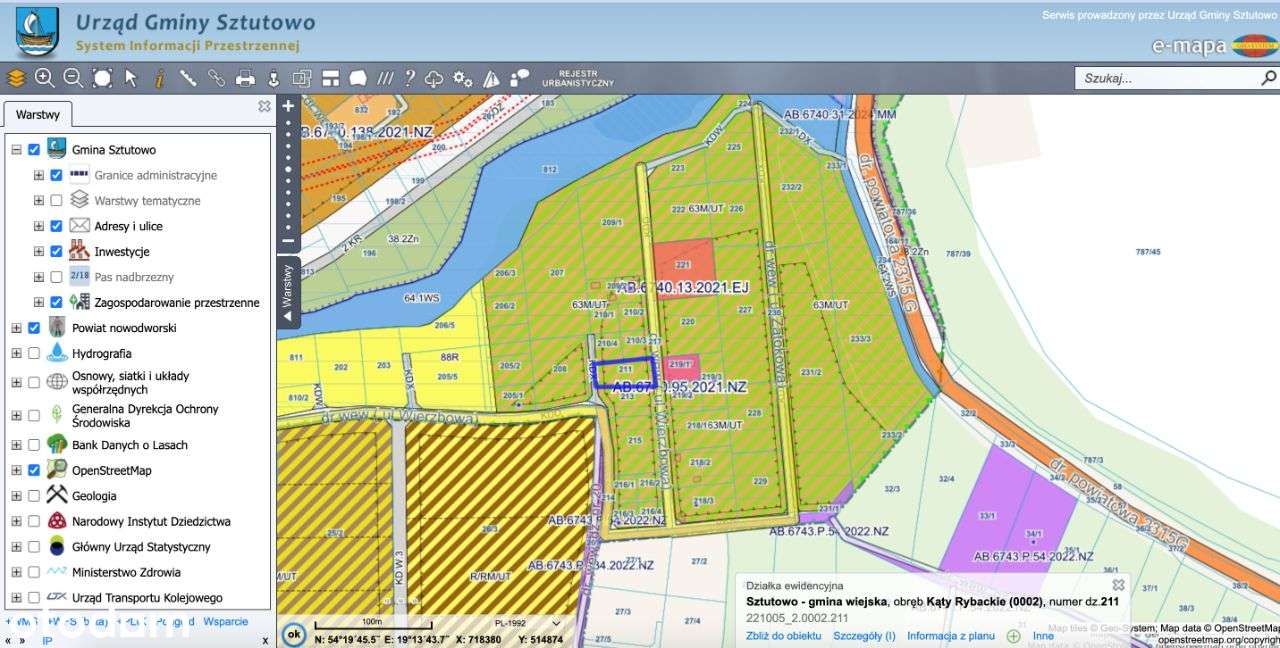
Task: Select the distance measure line tool
Action: 188,78
